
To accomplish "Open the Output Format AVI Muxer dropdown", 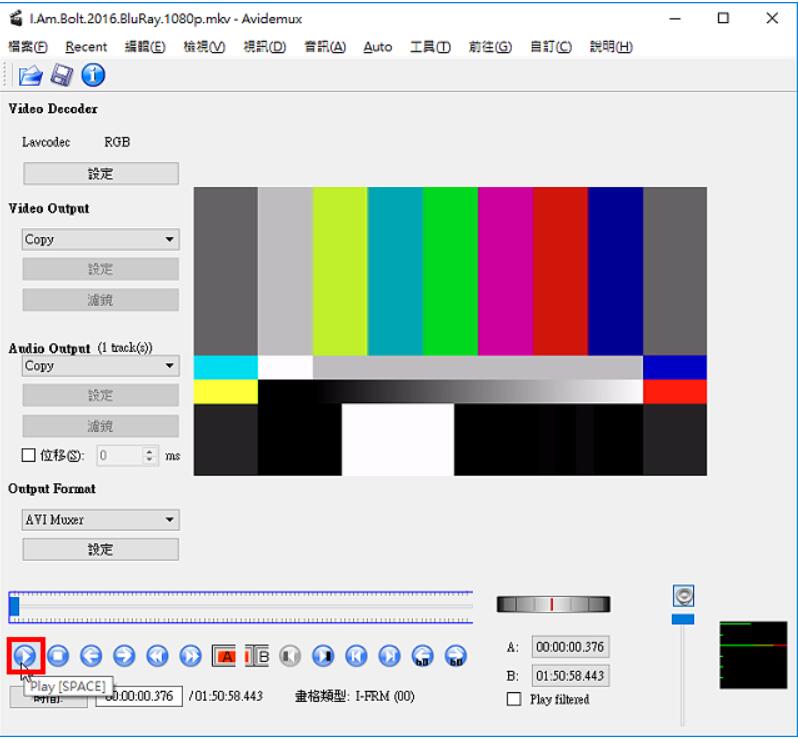I will tap(100, 520).
